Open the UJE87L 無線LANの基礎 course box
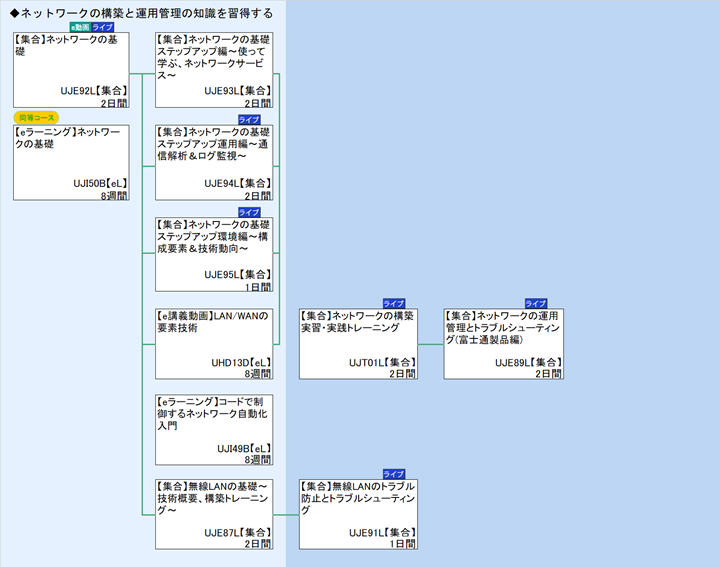This screenshot has height=567, width=720. click(x=214, y=514)
